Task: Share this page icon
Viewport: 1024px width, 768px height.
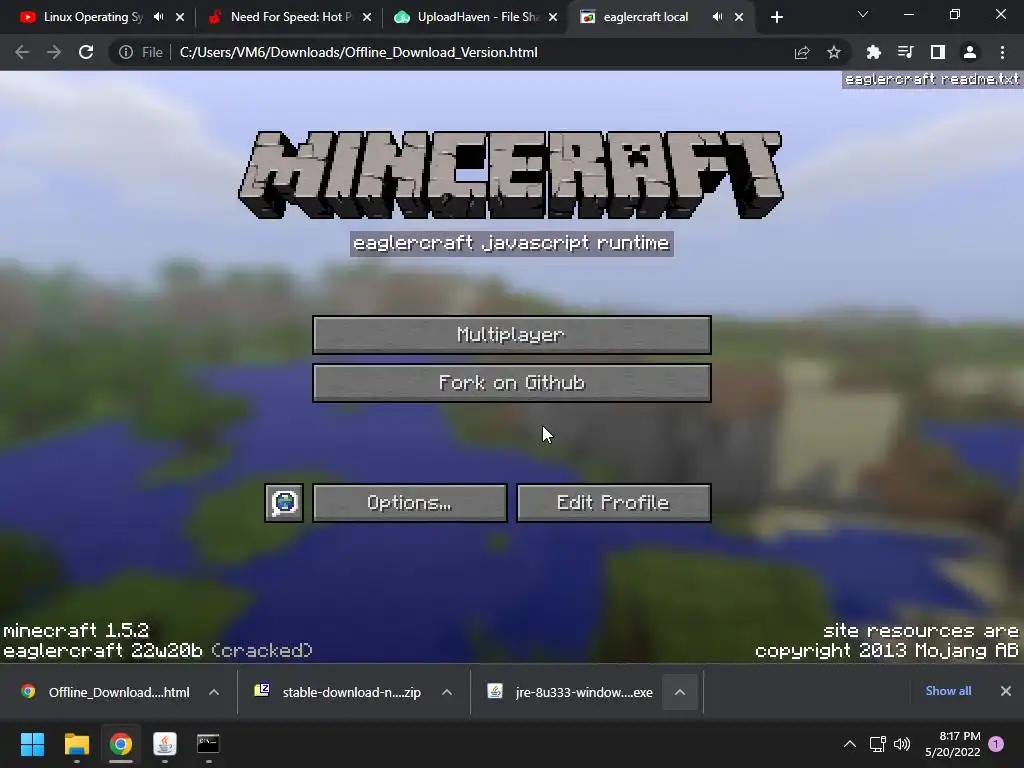Action: coord(802,52)
